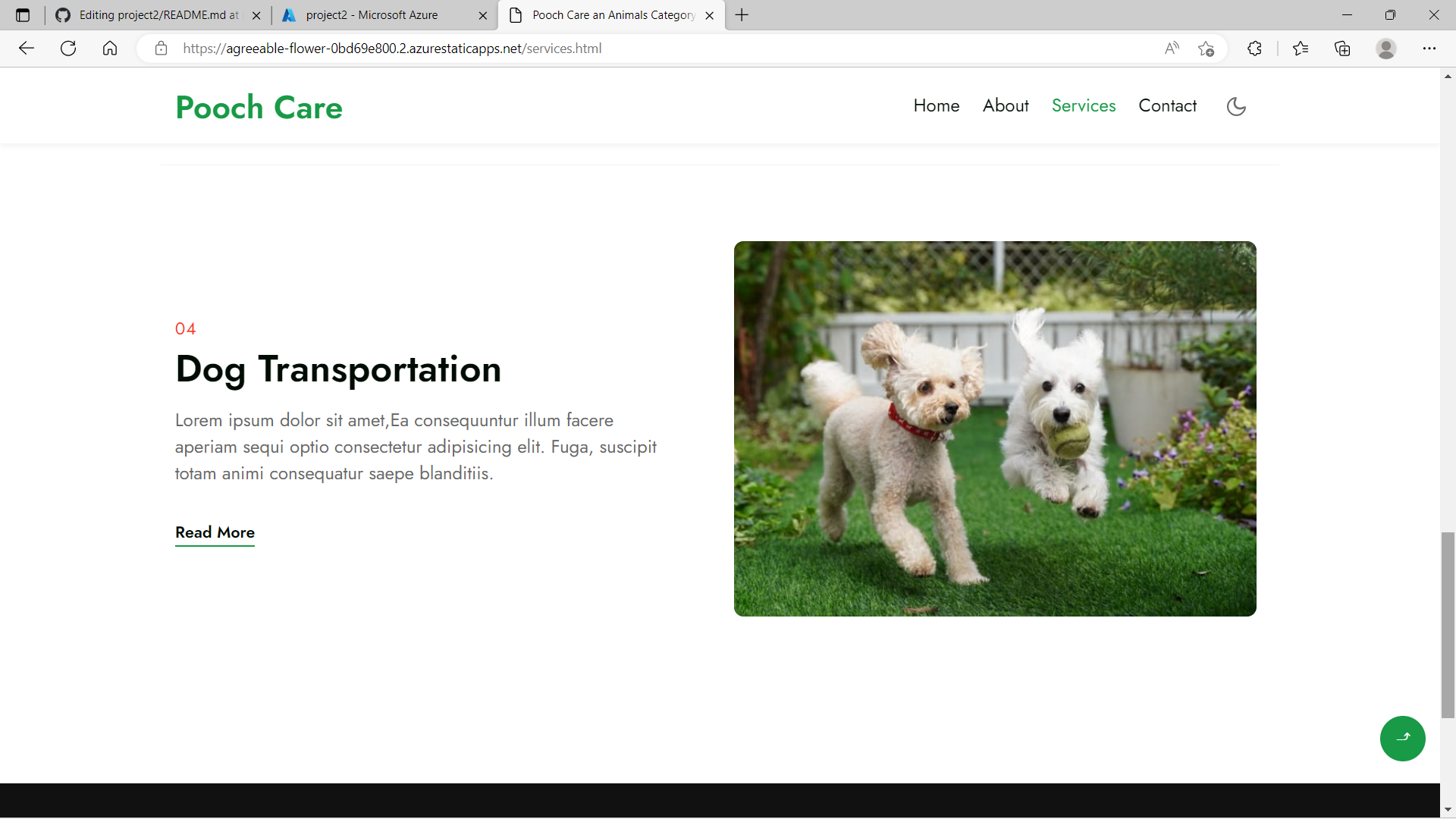1456x819 pixels.
Task: Open the tab actions menu
Action: (x=22, y=14)
